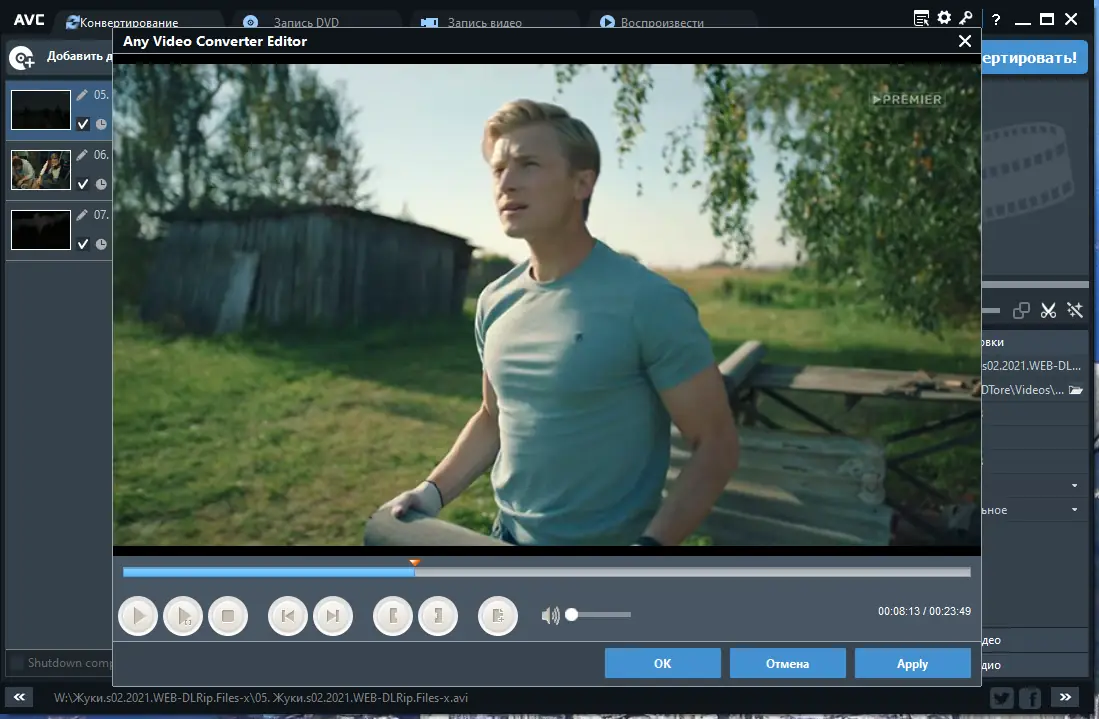The image size is (1099, 719).
Task: Close the Any Video Converter Editor dialog
Action: pos(965,41)
